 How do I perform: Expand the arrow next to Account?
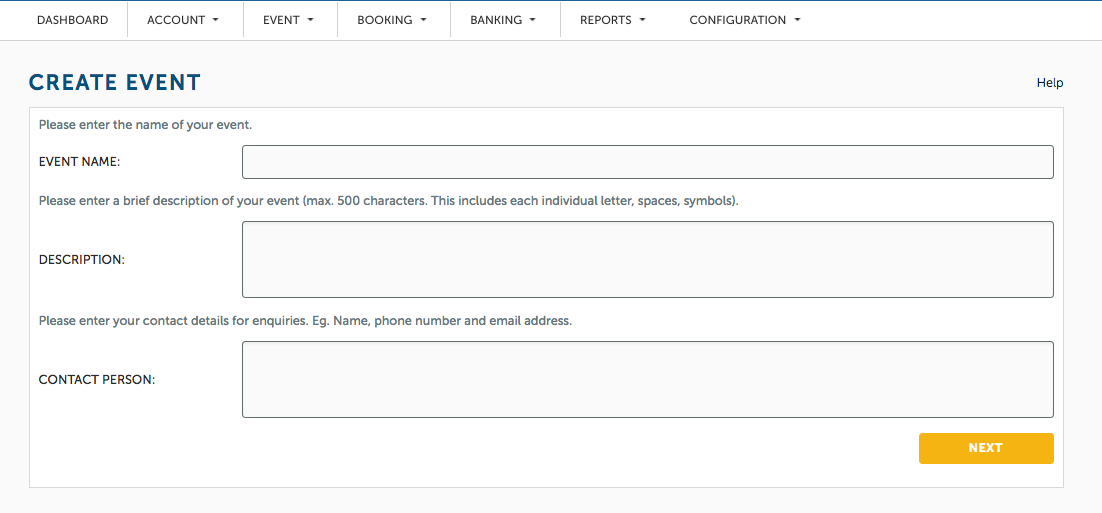click(x=215, y=20)
